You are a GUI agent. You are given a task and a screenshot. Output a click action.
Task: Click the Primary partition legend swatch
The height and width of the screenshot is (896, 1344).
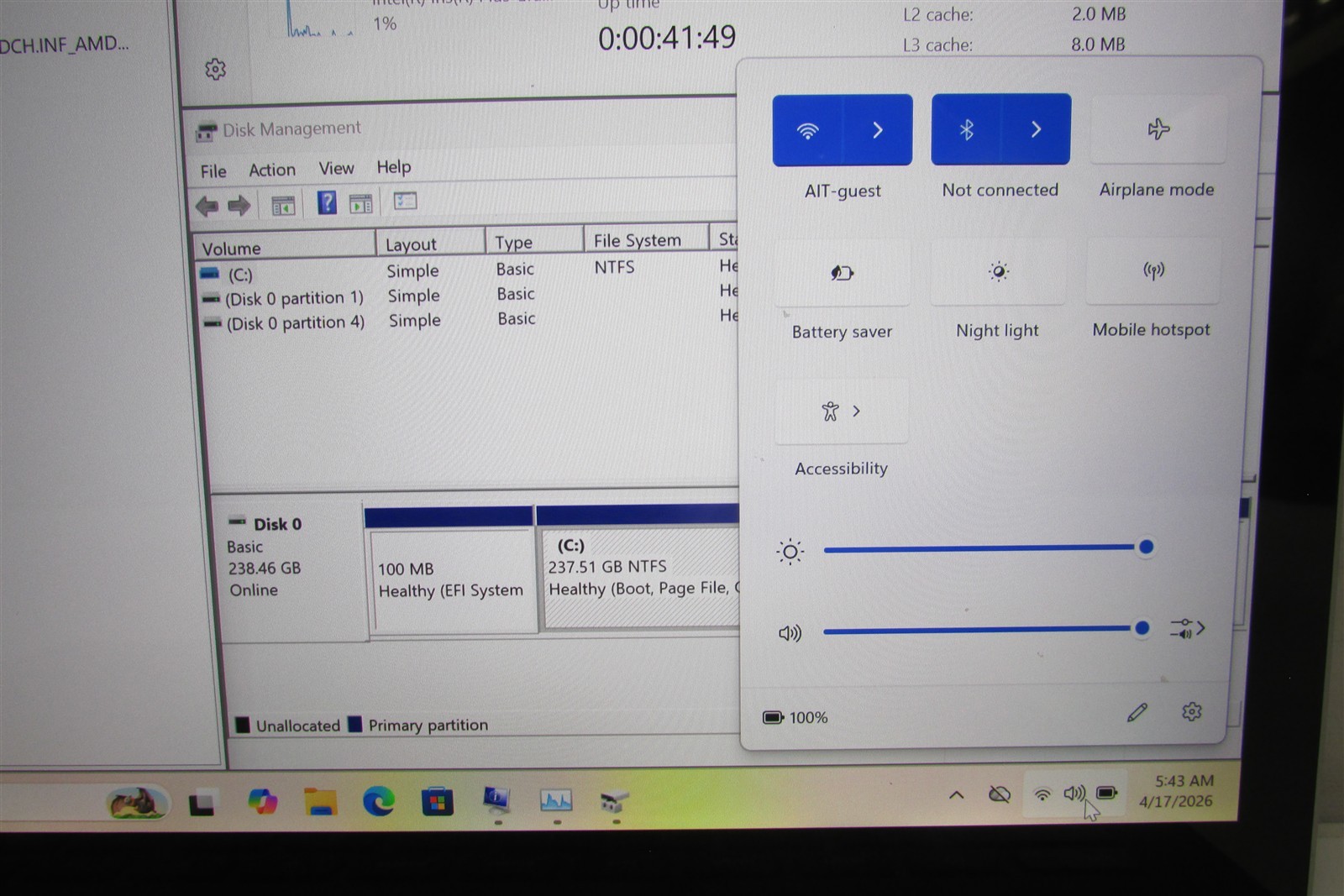(354, 724)
